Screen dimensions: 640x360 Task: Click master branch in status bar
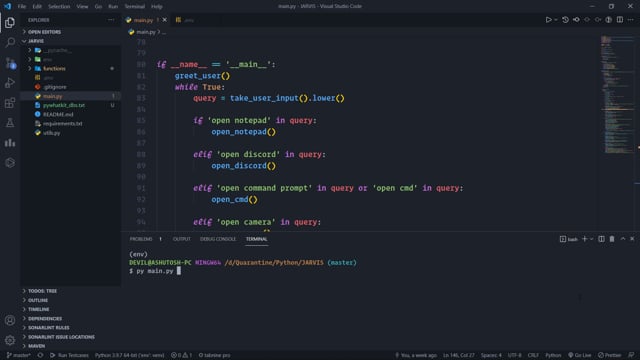(x=18, y=355)
